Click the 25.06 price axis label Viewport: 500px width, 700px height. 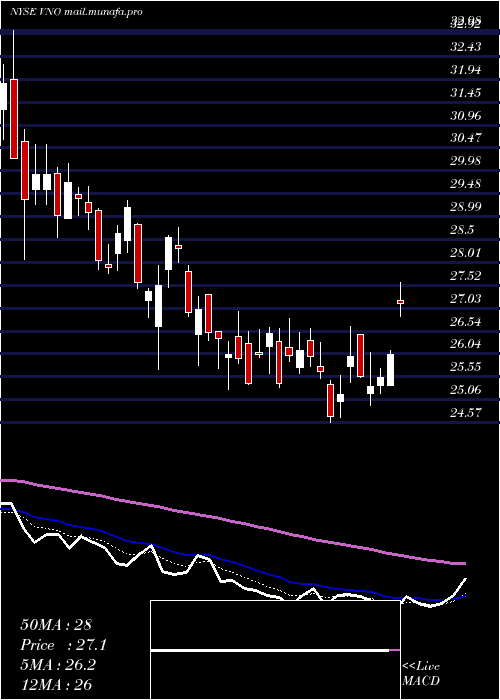coord(466,390)
